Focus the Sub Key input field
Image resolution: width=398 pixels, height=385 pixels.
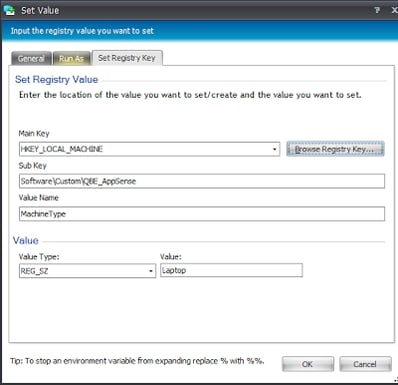pyautogui.click(x=202, y=181)
